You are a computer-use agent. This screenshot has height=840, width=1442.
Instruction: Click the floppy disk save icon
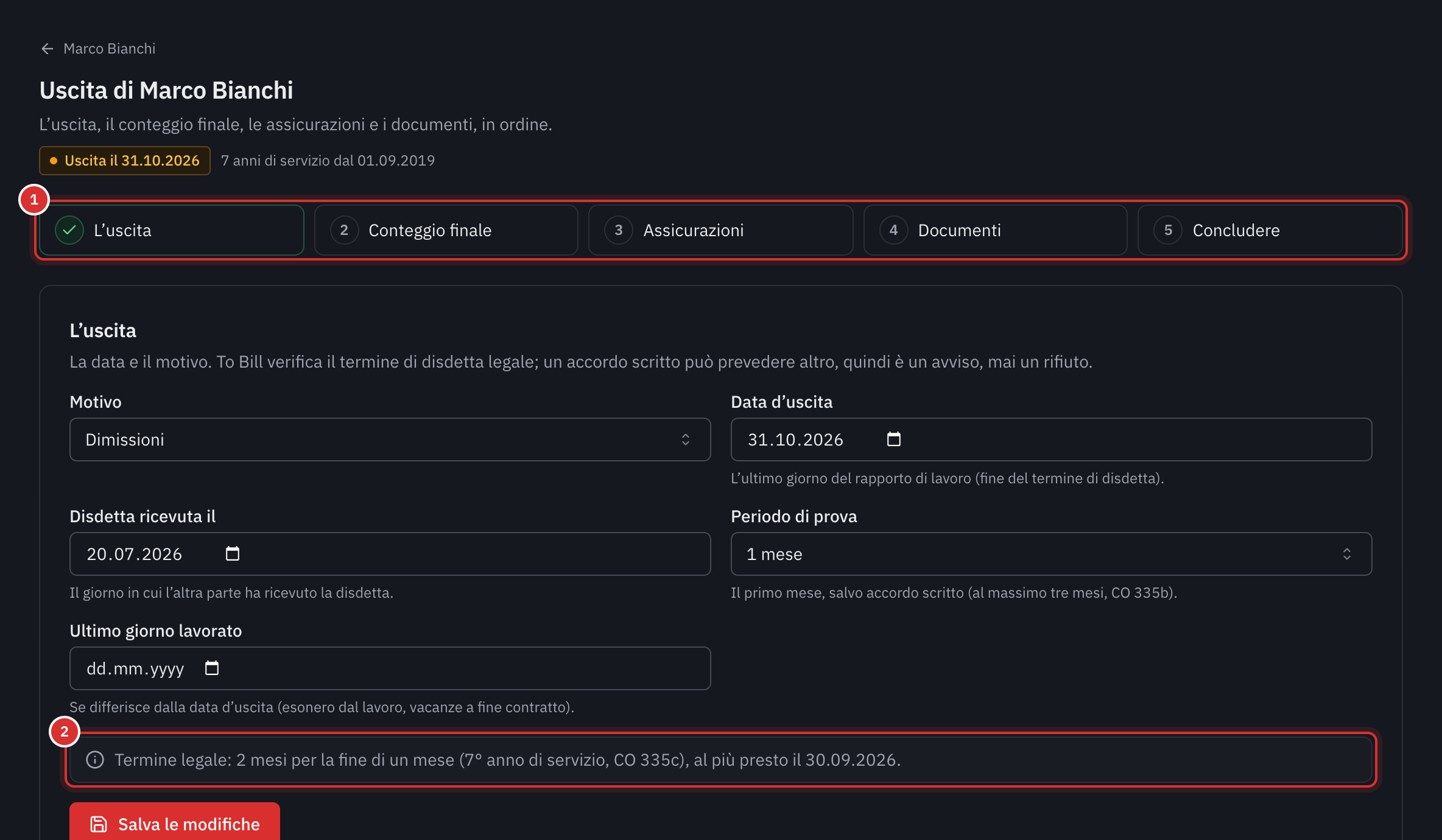tap(99, 824)
